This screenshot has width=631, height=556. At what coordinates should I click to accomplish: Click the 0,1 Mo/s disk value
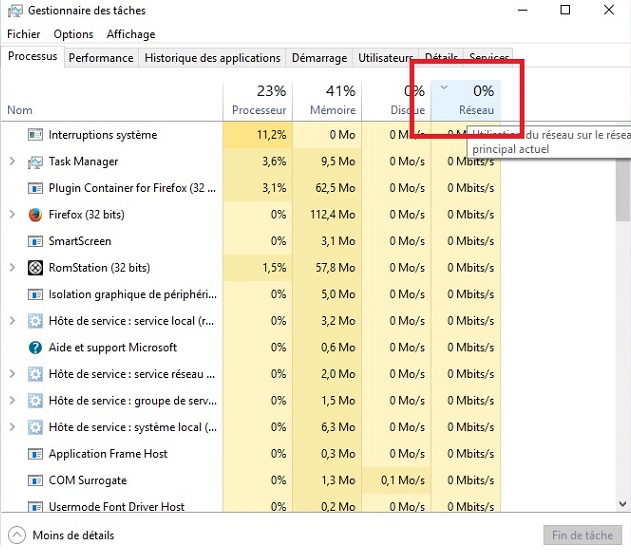403,480
